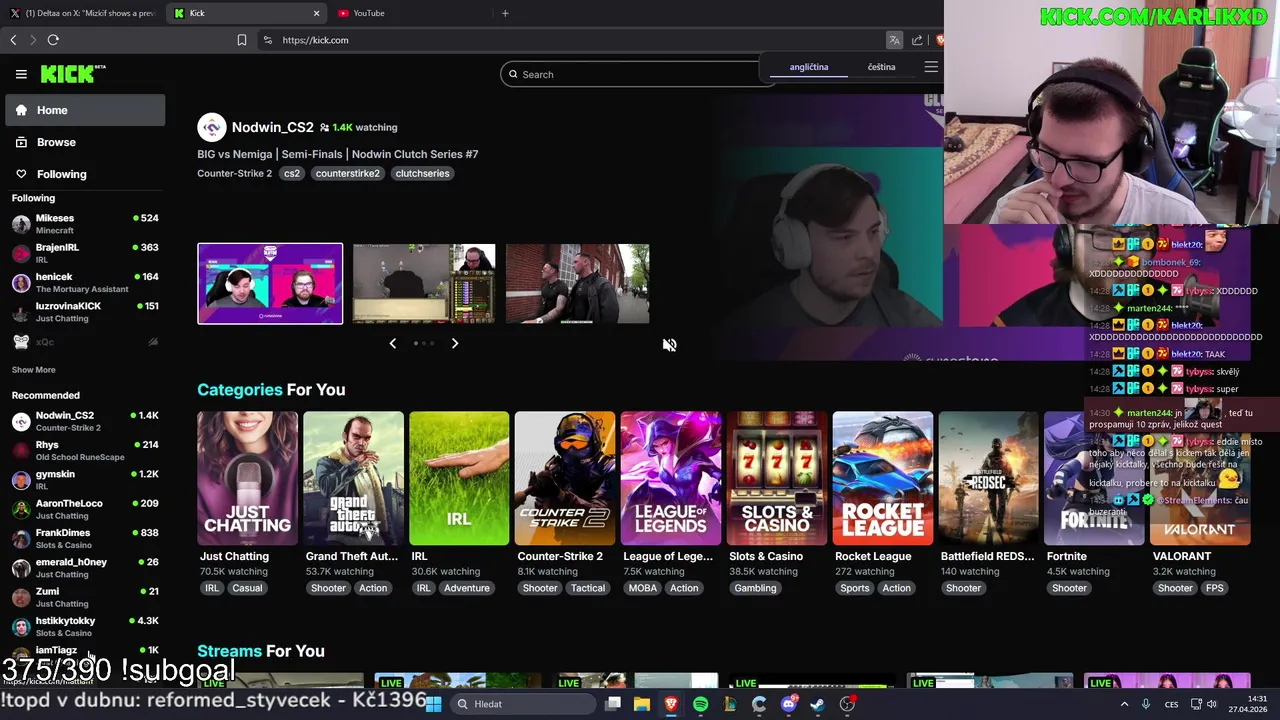Click the share icon in address bar
1280x720 pixels.
point(917,40)
